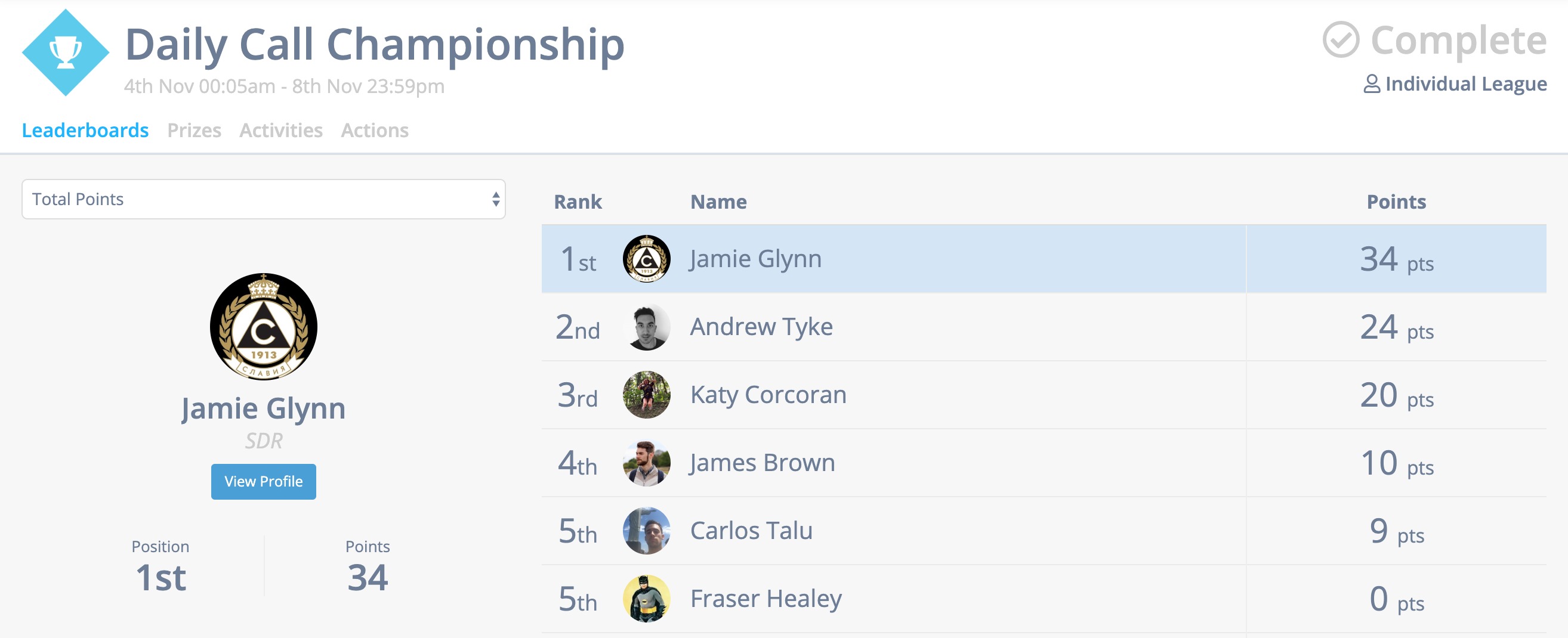Select the Leaderboards tab
The image size is (1568, 638).
click(85, 131)
